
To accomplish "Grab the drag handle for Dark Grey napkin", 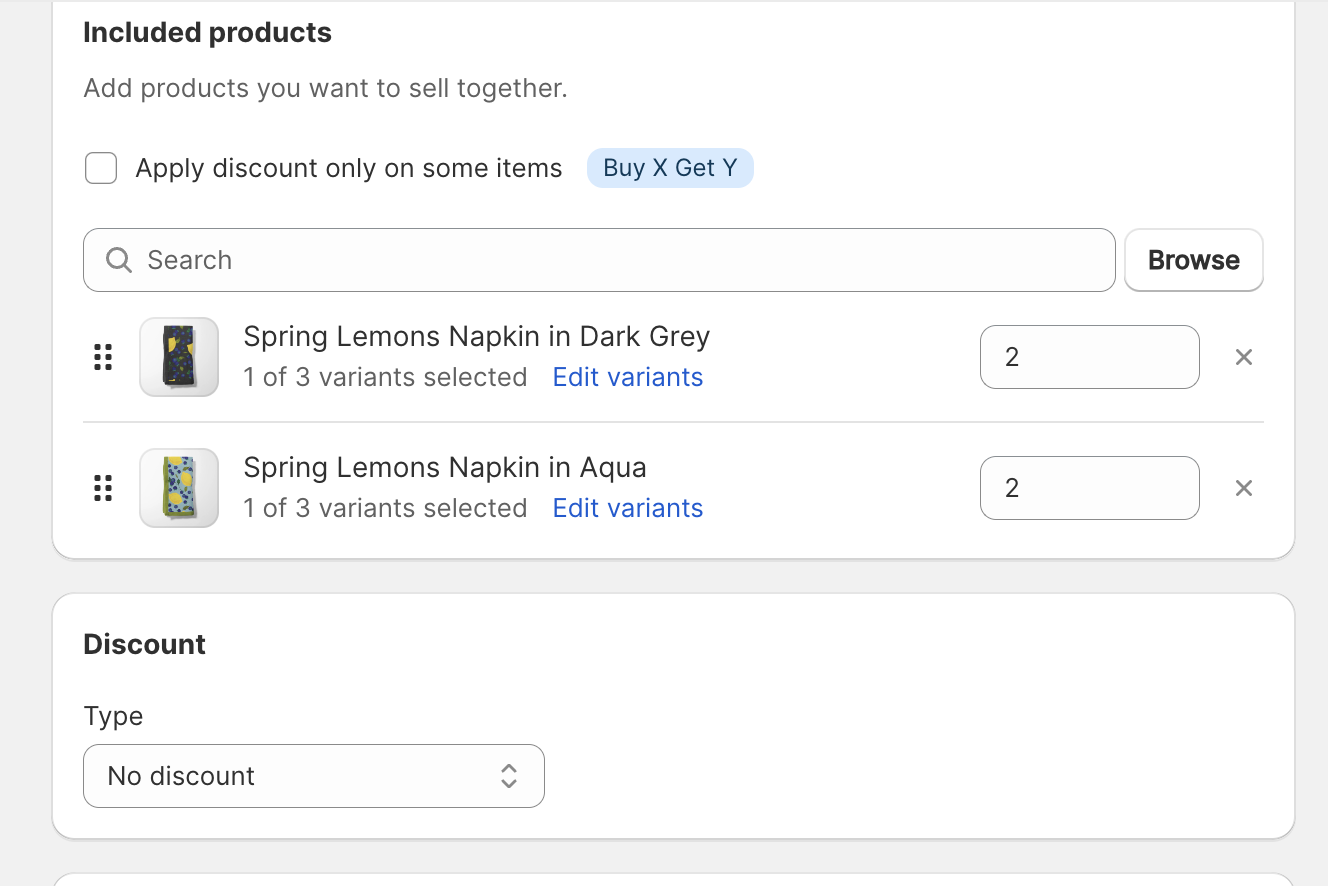I will (x=103, y=357).
